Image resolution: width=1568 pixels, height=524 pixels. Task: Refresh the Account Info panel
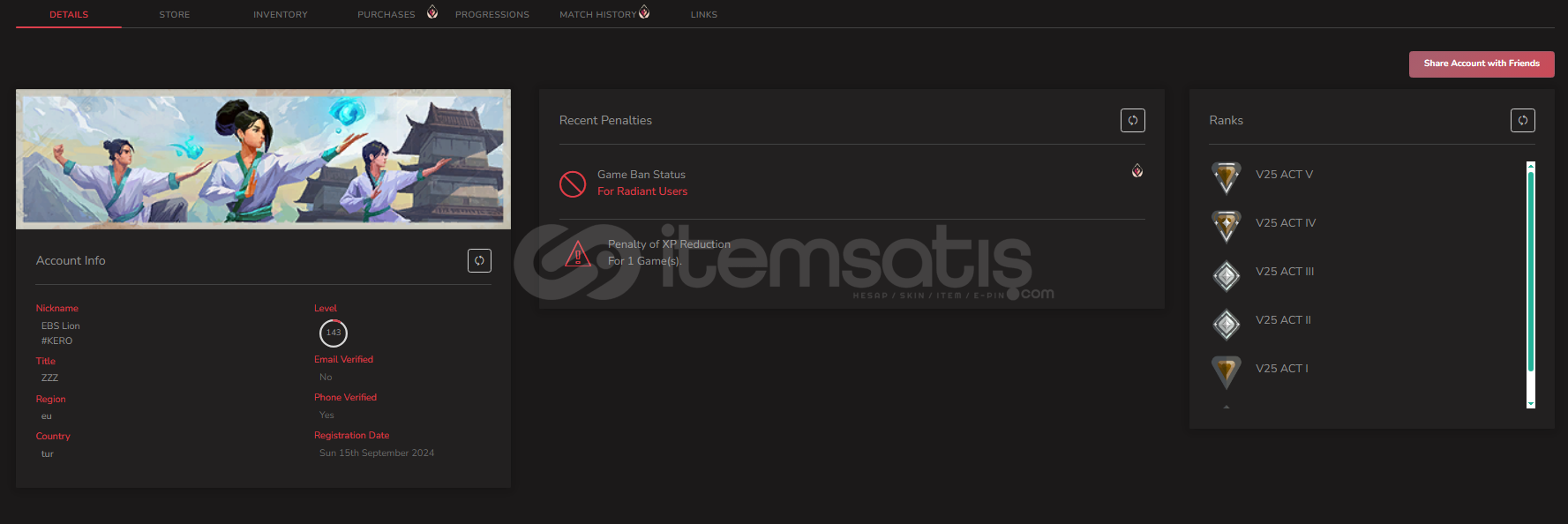click(479, 260)
